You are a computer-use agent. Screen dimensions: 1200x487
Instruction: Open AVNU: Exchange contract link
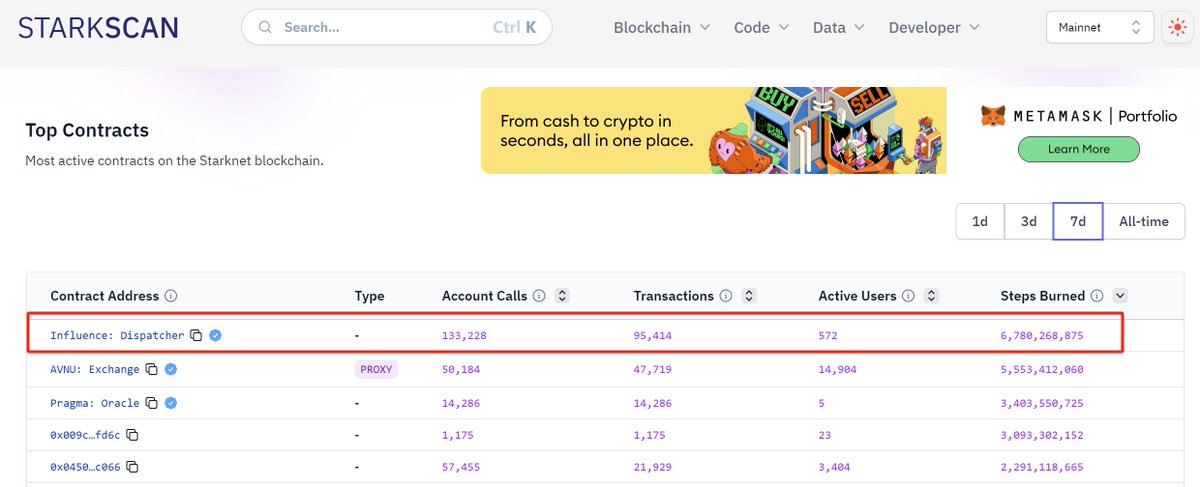tap(94, 369)
